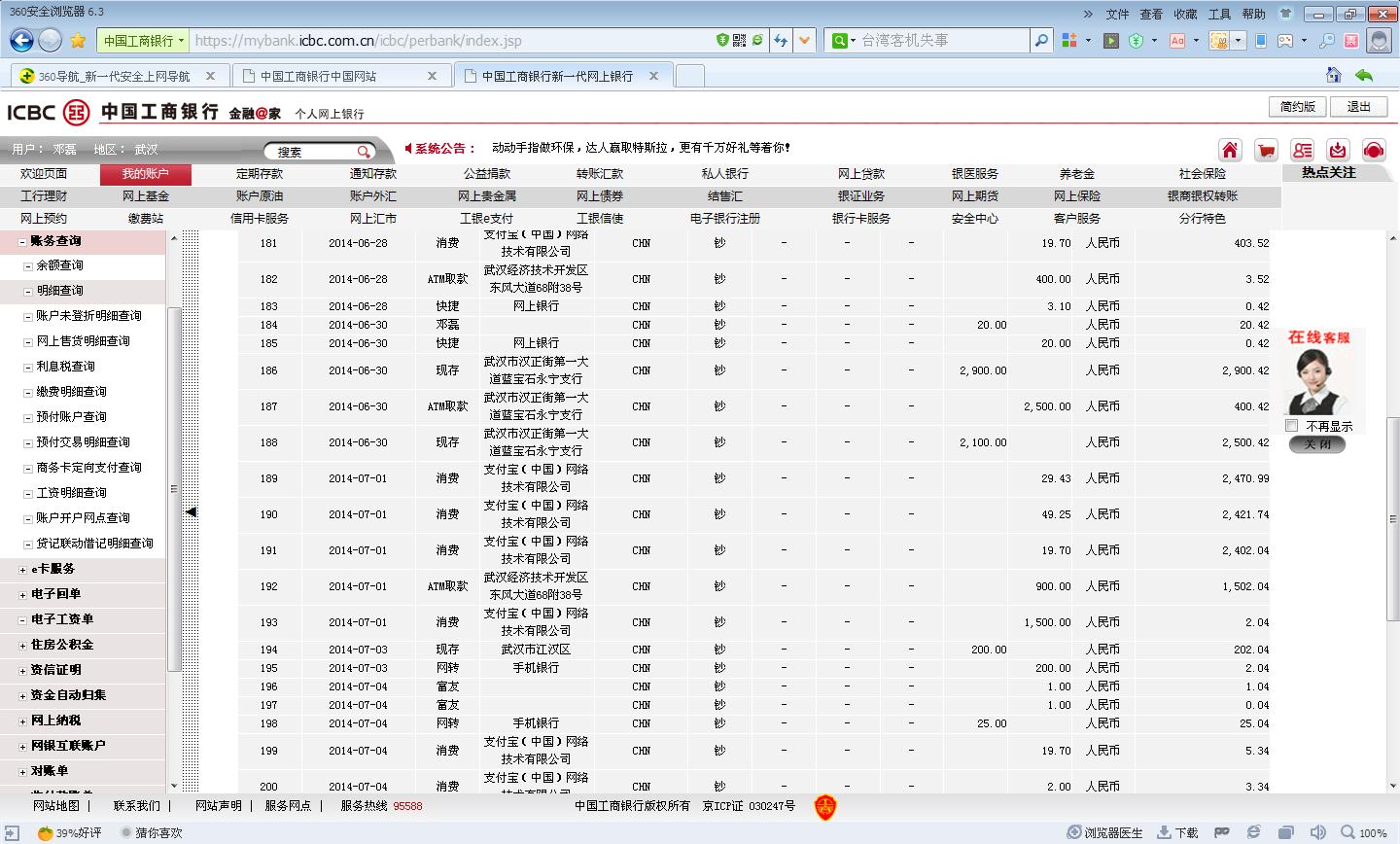Open the 转账汇款 menu item

[599, 174]
